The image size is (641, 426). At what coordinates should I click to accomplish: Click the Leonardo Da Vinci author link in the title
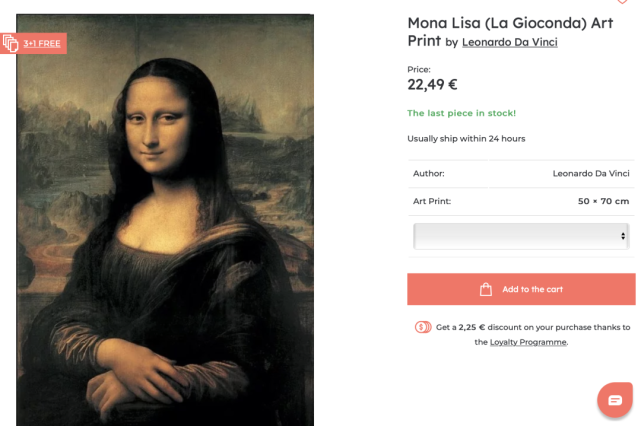509,42
